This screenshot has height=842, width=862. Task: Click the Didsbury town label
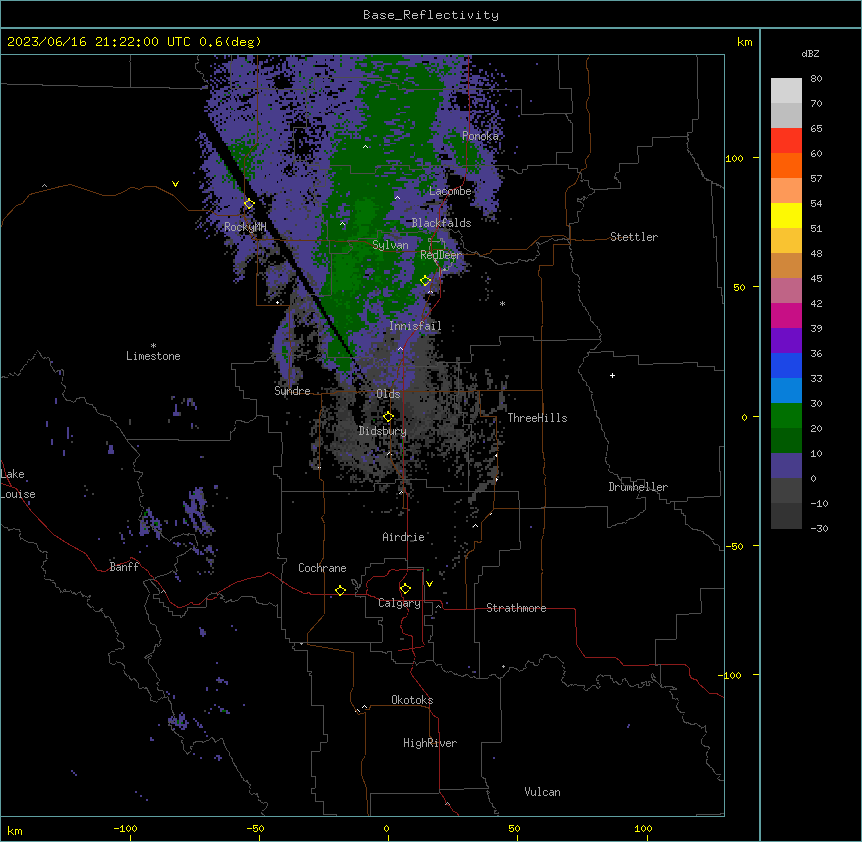pyautogui.click(x=383, y=431)
